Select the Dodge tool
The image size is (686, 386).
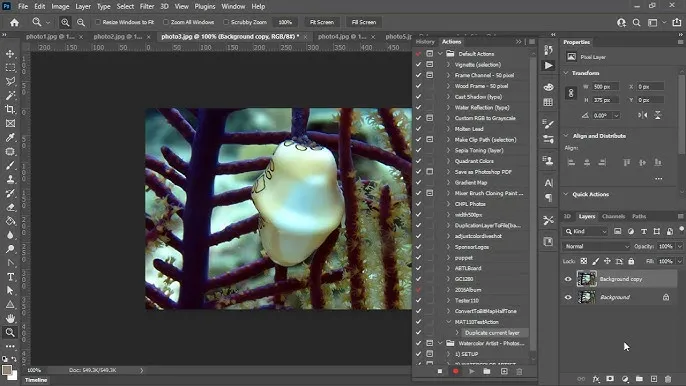[x=10, y=249]
